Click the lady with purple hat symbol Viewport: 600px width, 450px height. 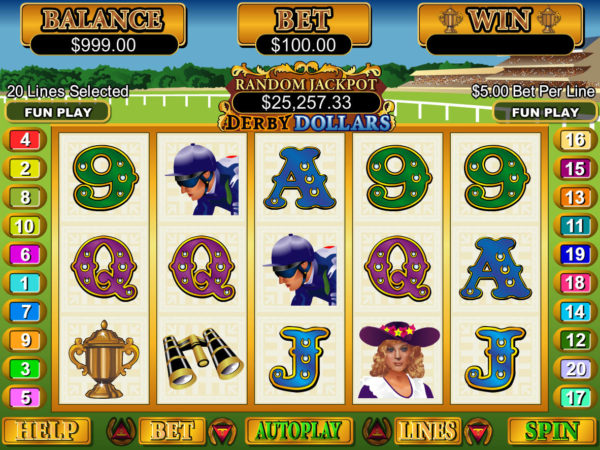398,360
